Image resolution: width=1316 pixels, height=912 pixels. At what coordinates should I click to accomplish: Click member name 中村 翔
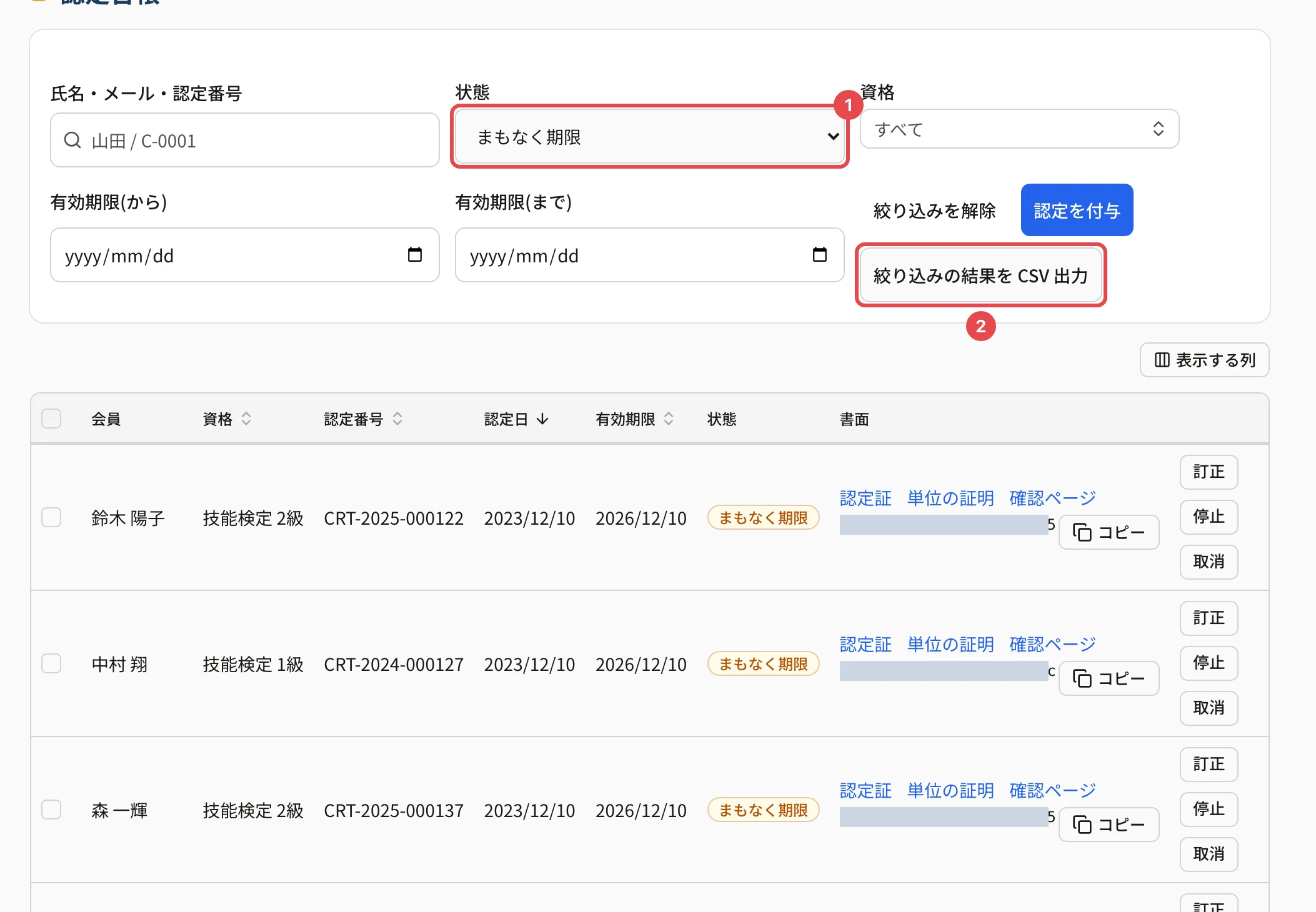tap(119, 664)
